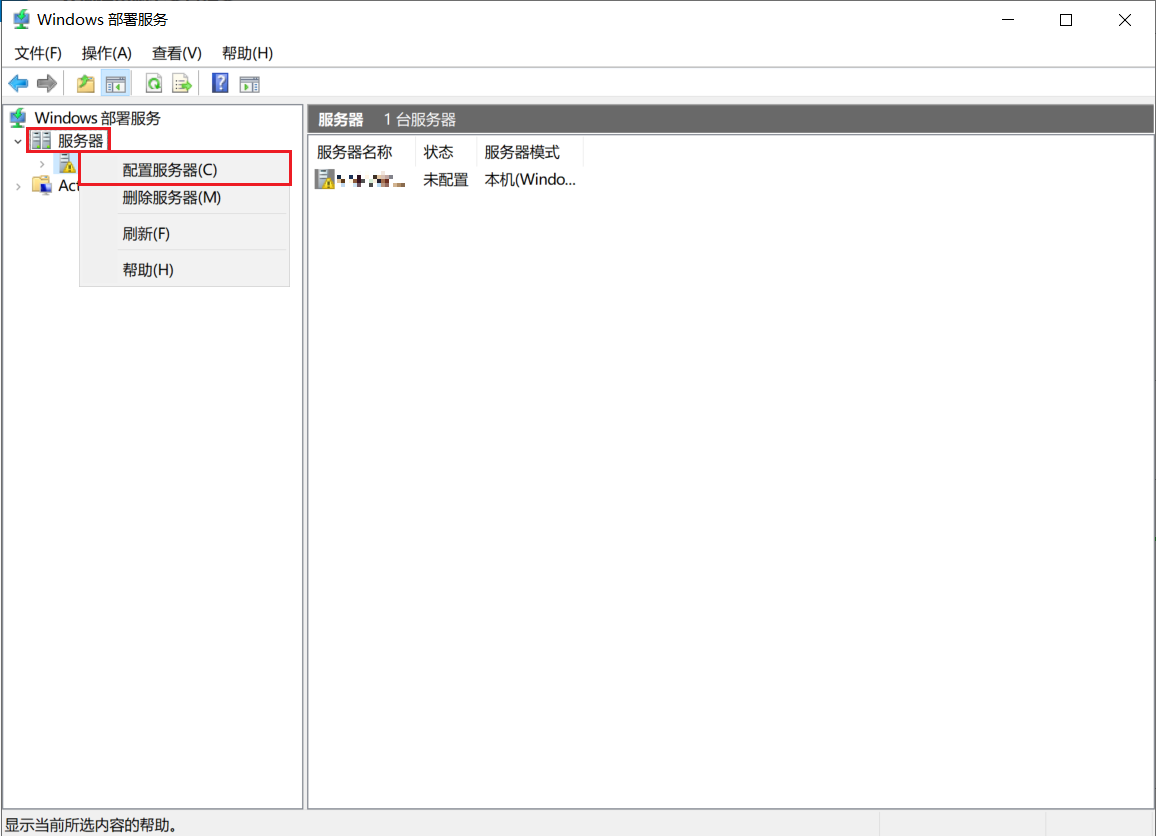The height and width of the screenshot is (836, 1156).
Task: Collapse the 服务器 tree node
Action: coord(18,141)
